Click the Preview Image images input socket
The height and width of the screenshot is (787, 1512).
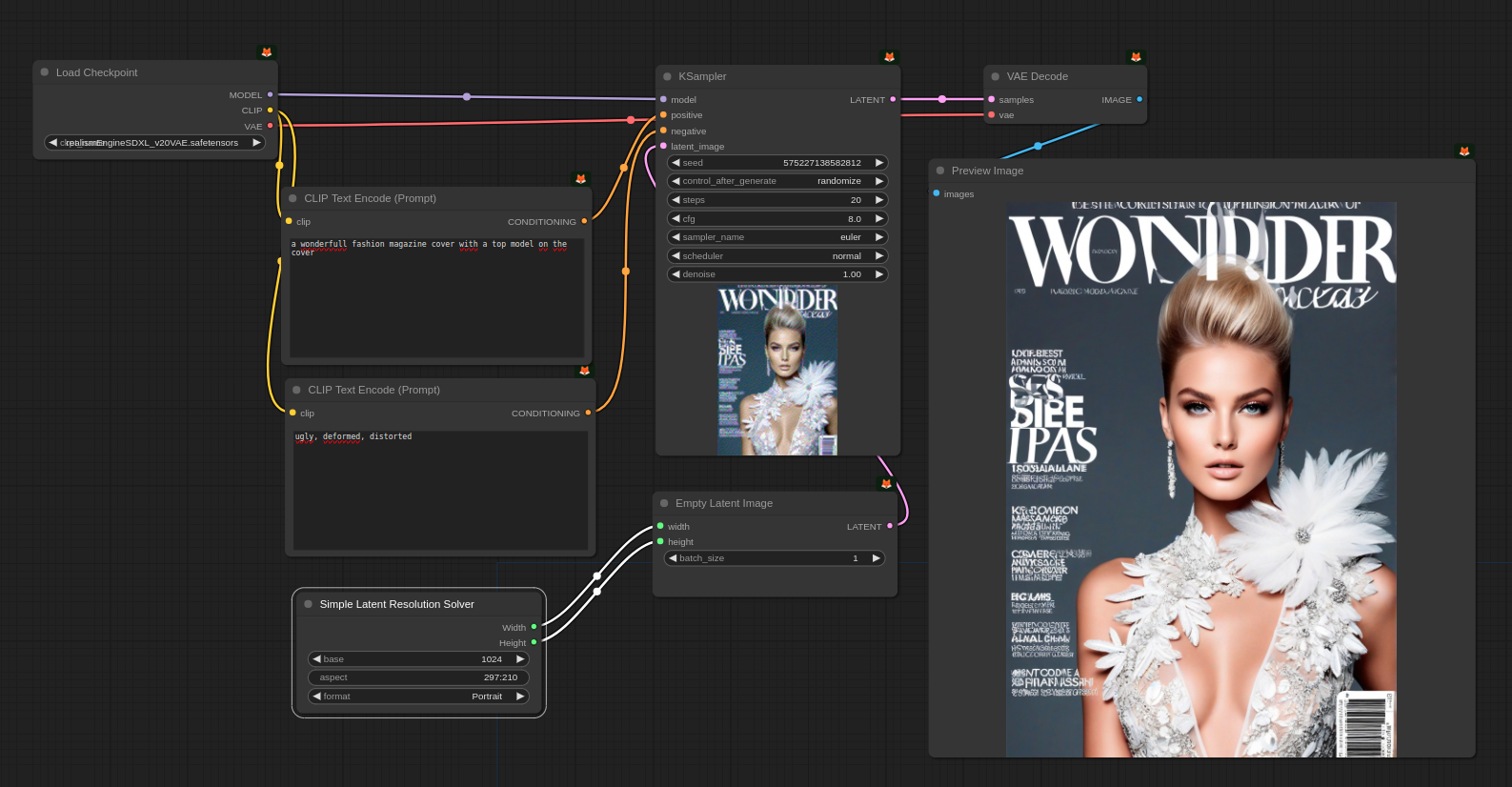click(937, 193)
